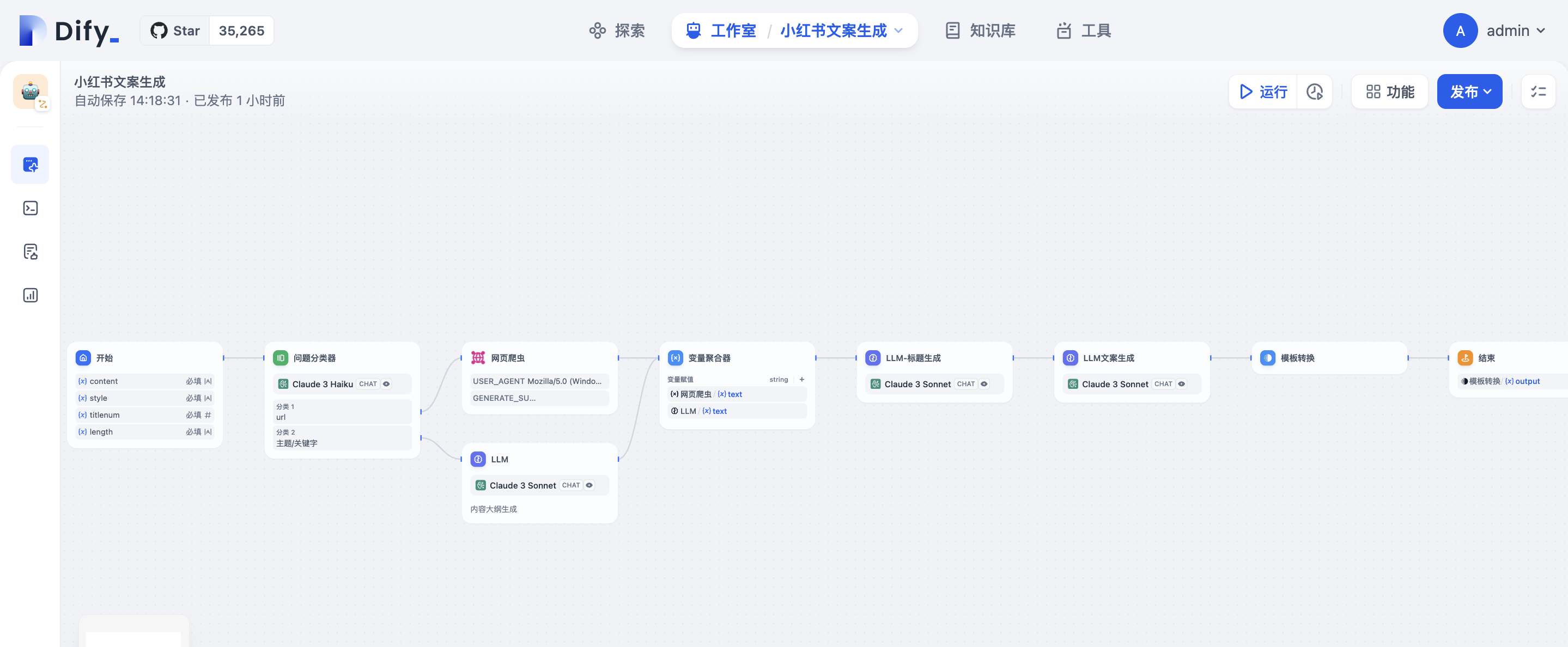Expand the 发布 publish dropdown
Viewport: 1568px width, 647px height.
pyautogui.click(x=1469, y=92)
